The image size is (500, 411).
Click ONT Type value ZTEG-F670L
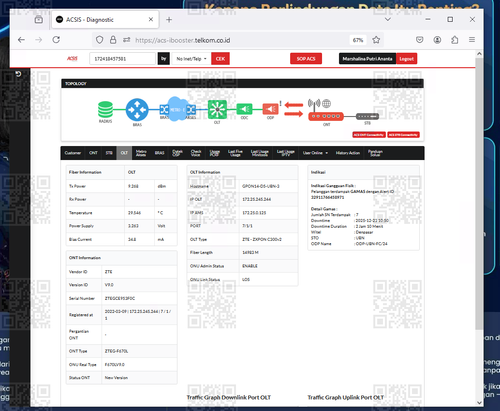pyautogui.click(x=116, y=351)
